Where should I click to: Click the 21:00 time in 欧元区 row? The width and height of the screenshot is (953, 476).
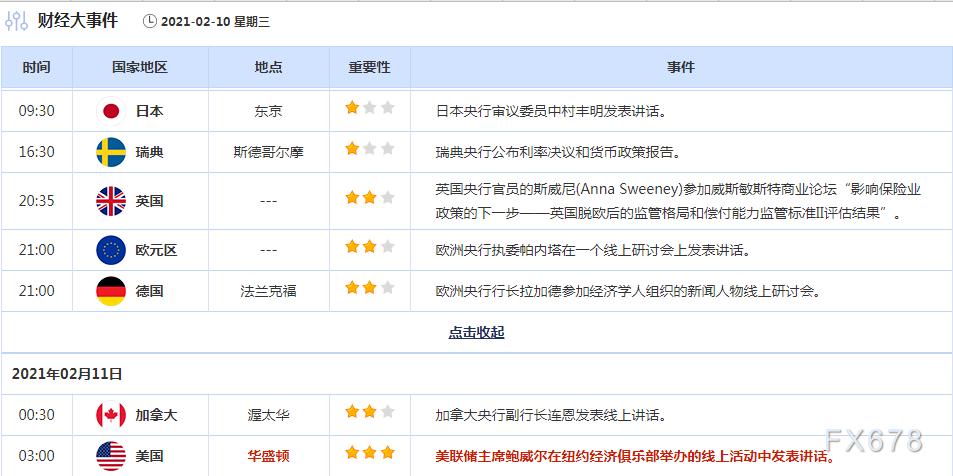pyautogui.click(x=36, y=250)
